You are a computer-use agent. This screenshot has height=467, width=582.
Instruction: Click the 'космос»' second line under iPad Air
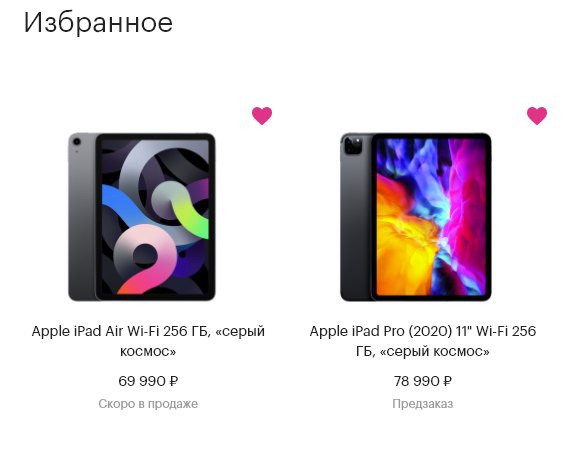pos(148,351)
